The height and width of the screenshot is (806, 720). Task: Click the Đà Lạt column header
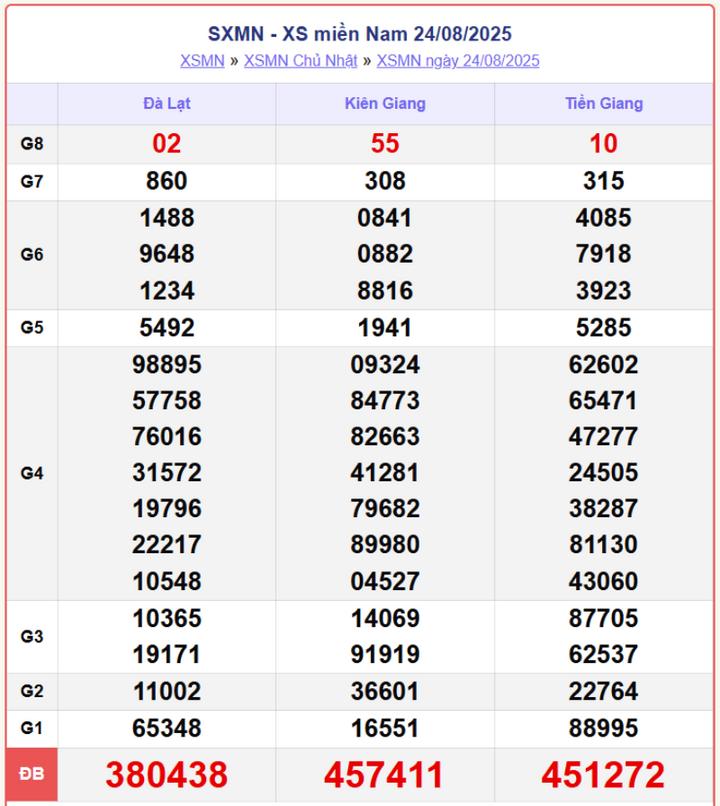[x=167, y=103]
